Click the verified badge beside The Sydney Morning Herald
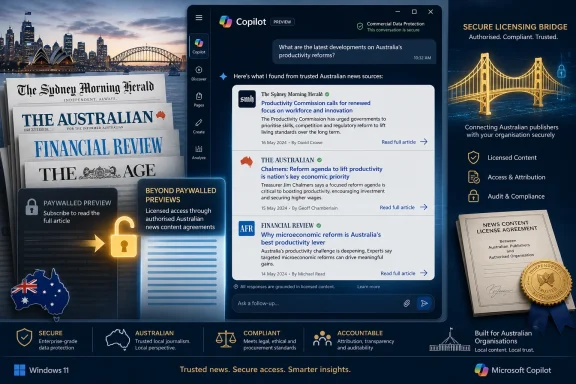The height and width of the screenshot is (384, 576). (x=327, y=94)
